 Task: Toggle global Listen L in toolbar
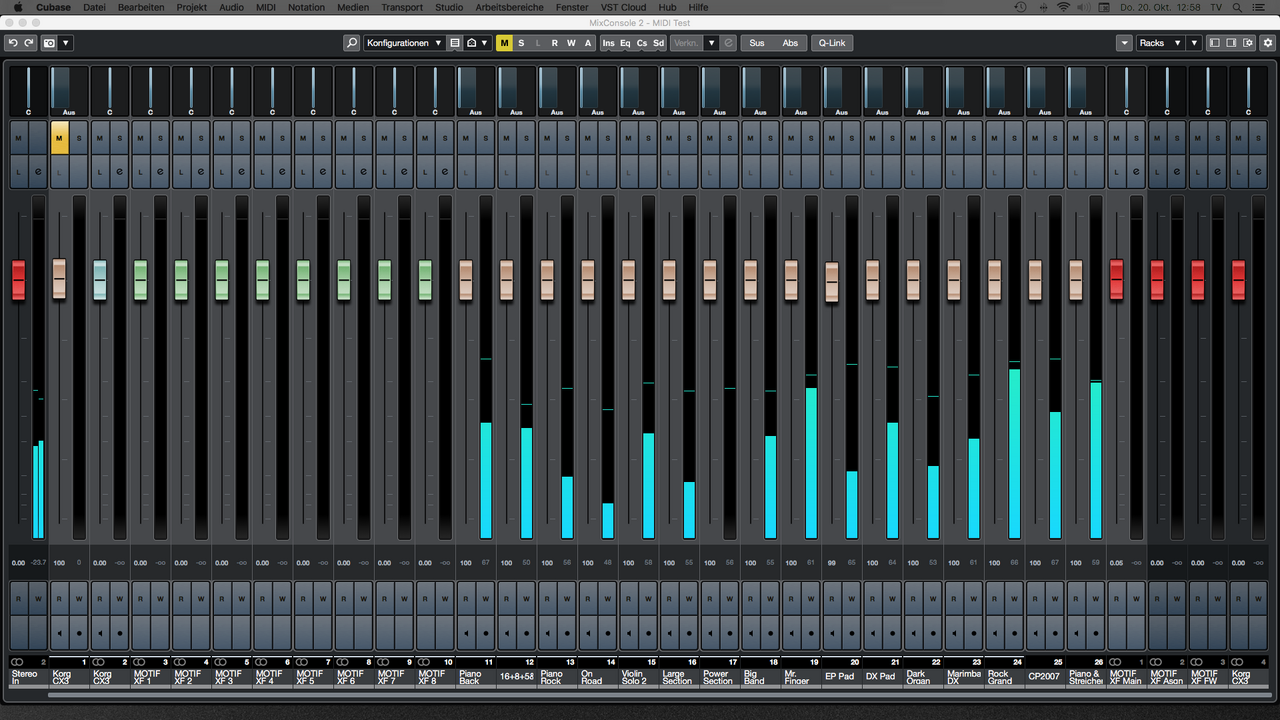pyautogui.click(x=538, y=43)
